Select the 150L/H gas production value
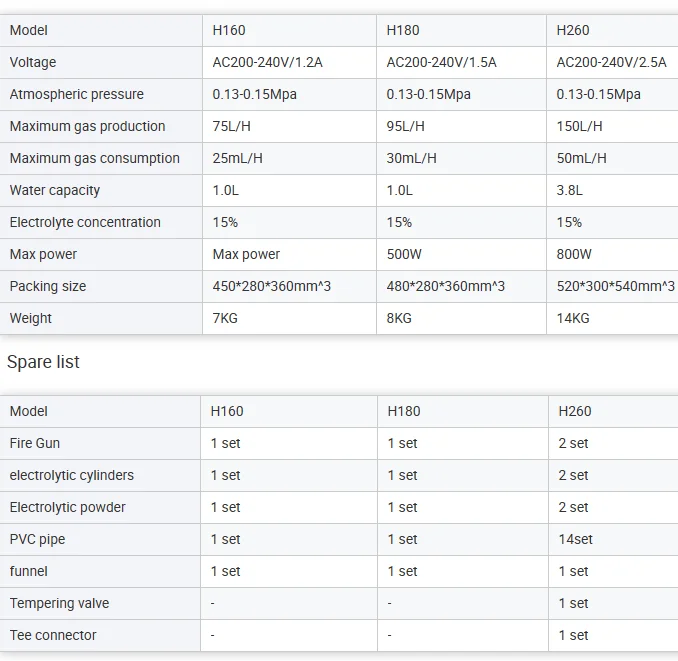 [579, 126]
